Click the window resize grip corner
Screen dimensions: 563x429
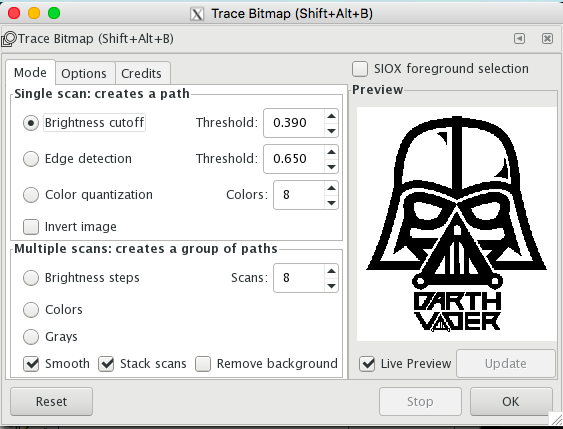point(557,419)
